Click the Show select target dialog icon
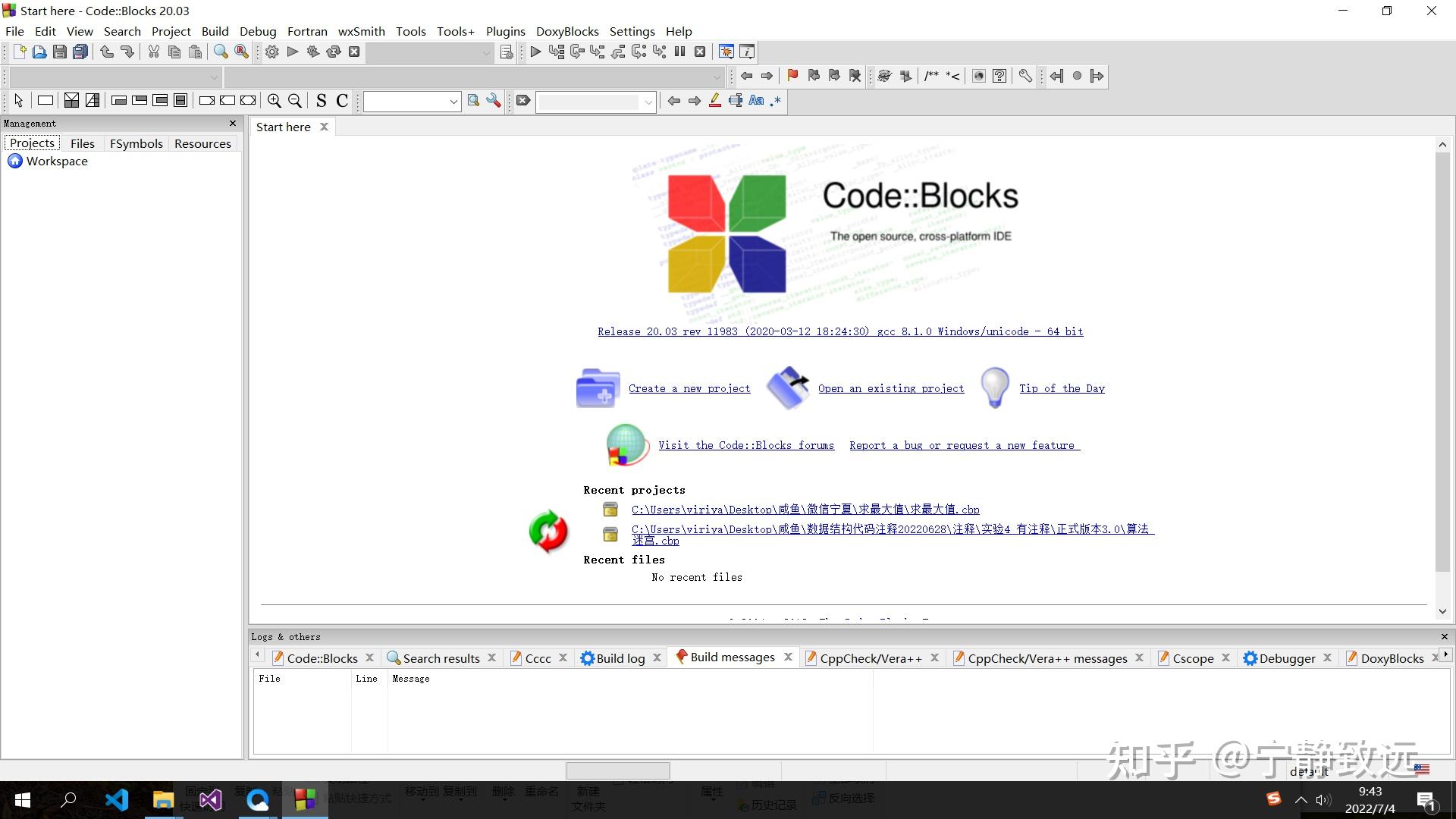 tap(507, 52)
